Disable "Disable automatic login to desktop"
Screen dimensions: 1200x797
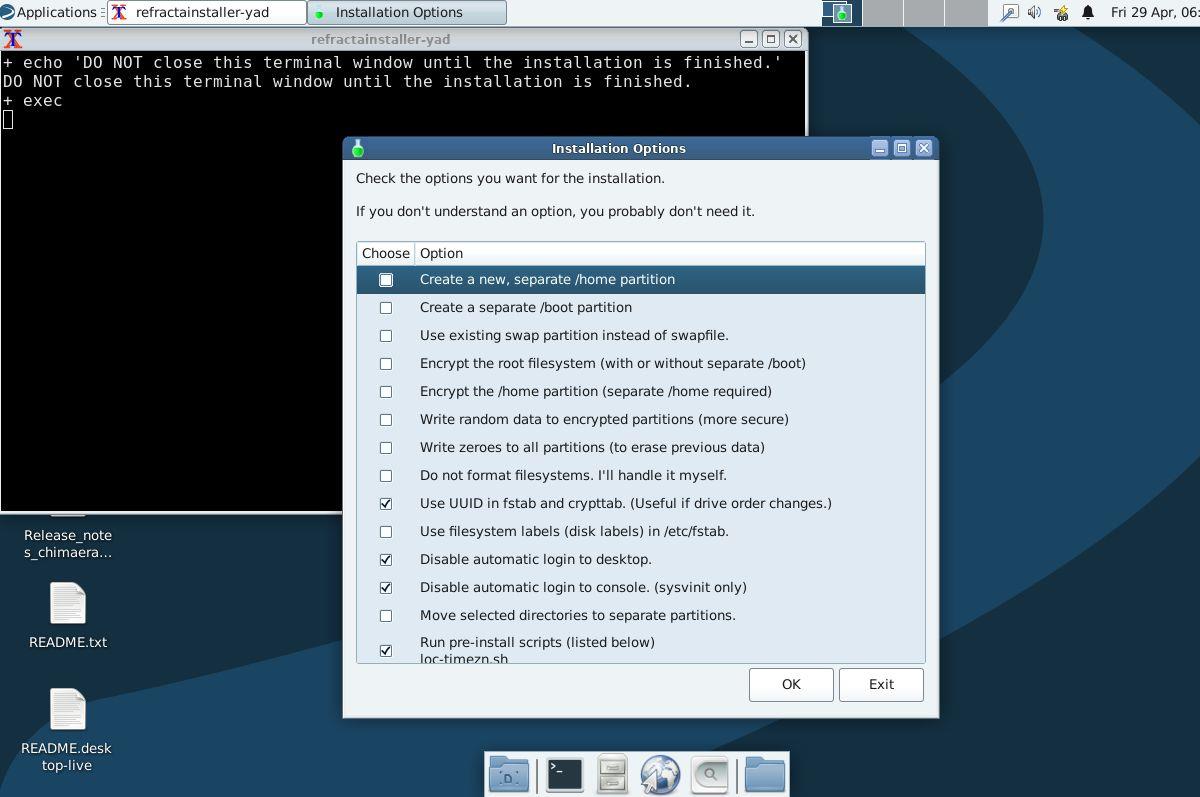click(x=385, y=560)
